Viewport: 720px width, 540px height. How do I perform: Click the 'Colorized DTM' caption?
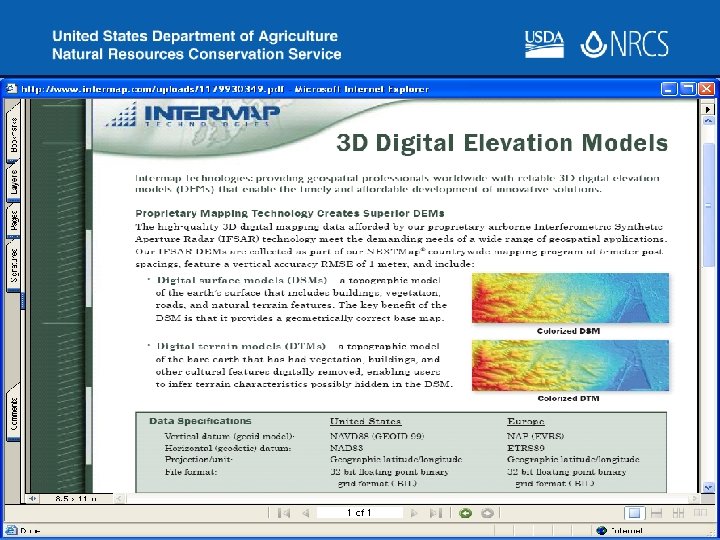click(568, 399)
